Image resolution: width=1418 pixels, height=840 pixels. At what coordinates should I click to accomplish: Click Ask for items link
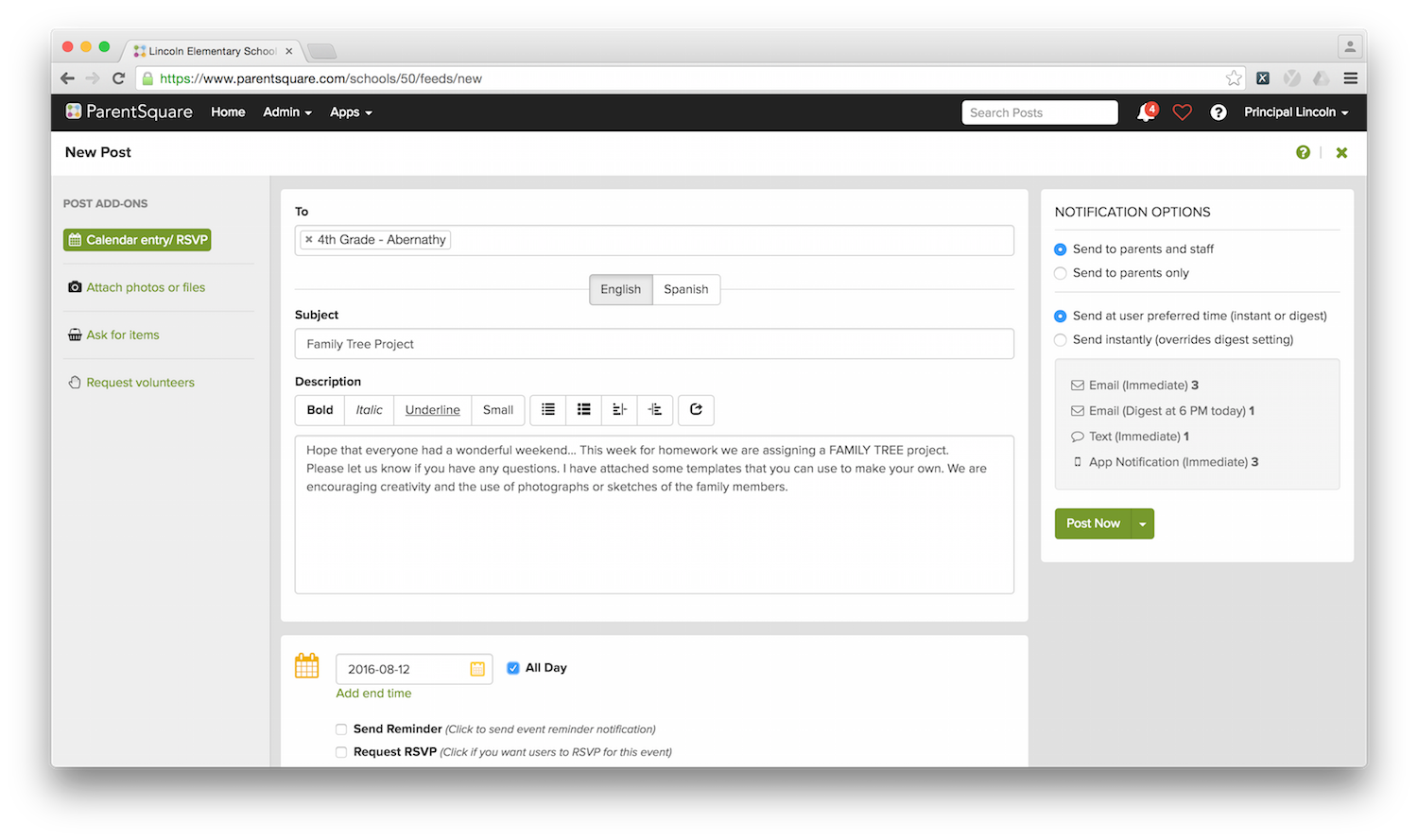[113, 334]
